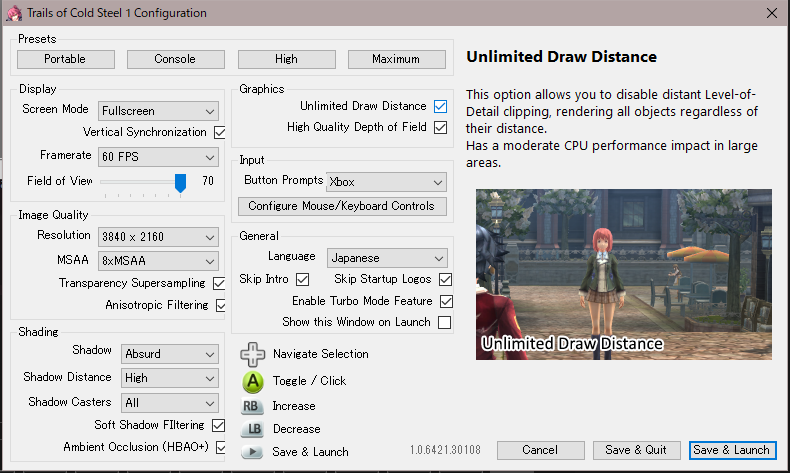The image size is (790, 473).
Task: Open the Screen Mode dropdown
Action: coord(158,111)
